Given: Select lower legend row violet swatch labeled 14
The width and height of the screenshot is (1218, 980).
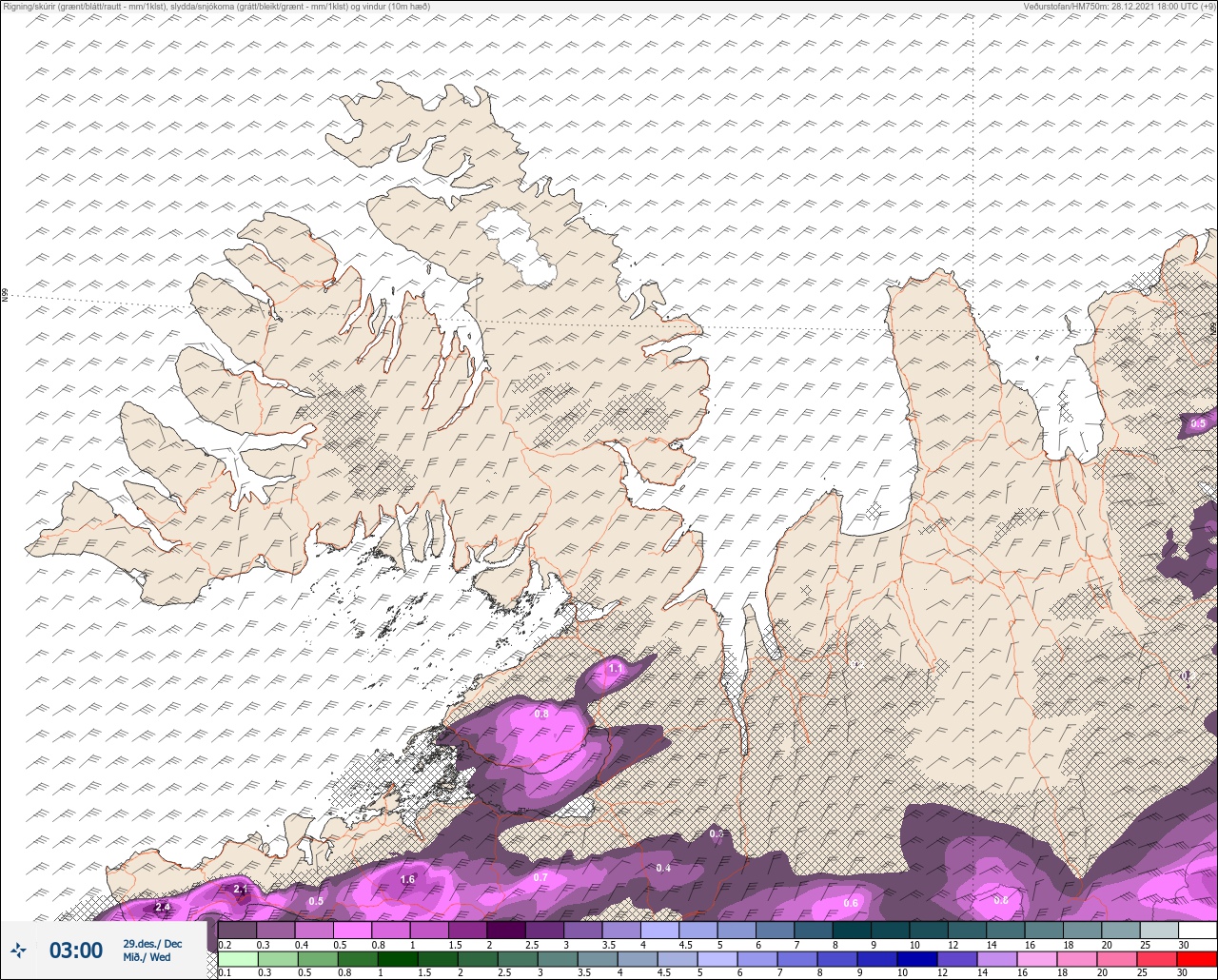Looking at the screenshot, I should 998,959.
